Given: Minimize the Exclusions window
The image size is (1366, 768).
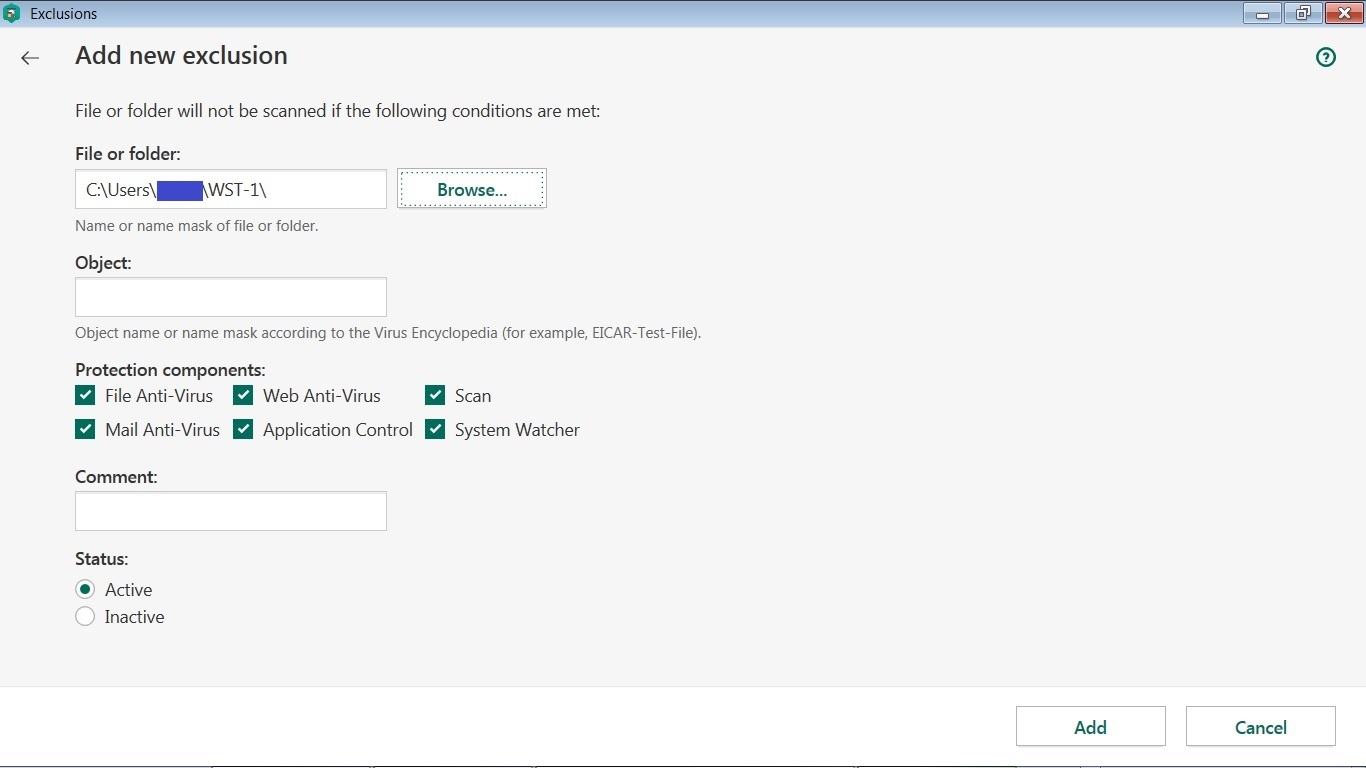Looking at the screenshot, I should click(1262, 14).
